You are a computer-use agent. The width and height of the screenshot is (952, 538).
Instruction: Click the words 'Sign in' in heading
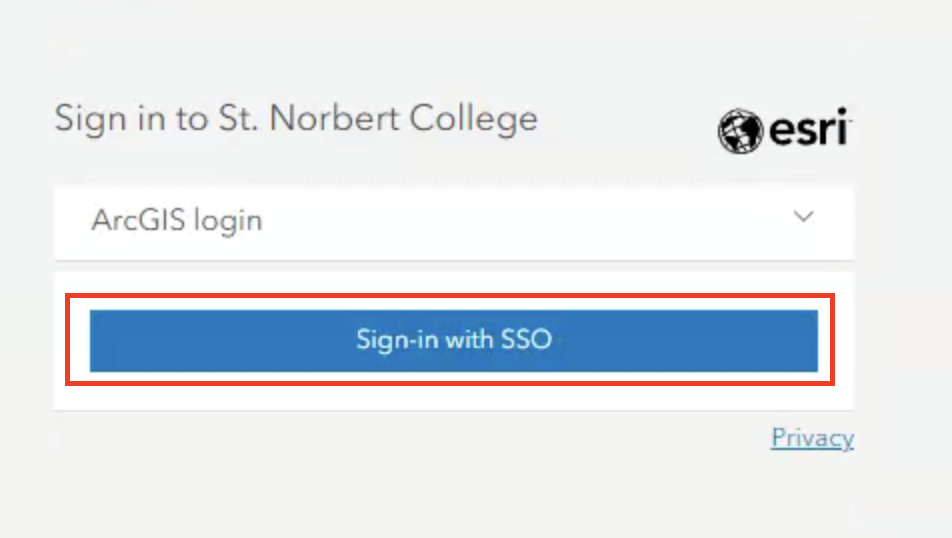[109, 119]
